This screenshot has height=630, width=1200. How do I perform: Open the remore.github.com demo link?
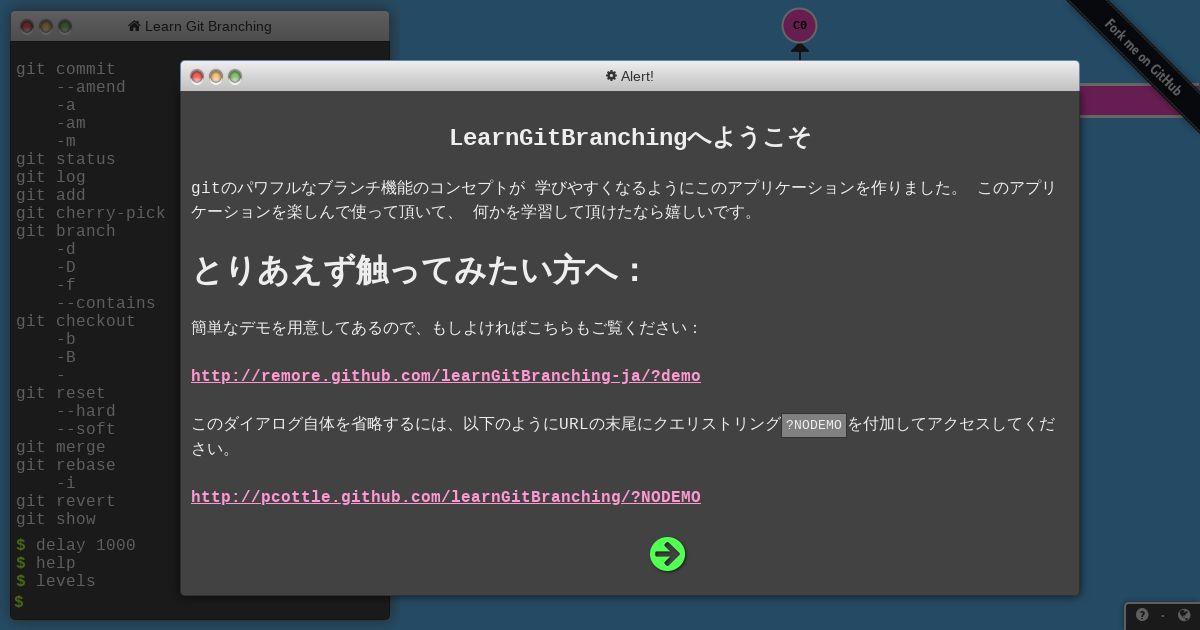(x=446, y=376)
